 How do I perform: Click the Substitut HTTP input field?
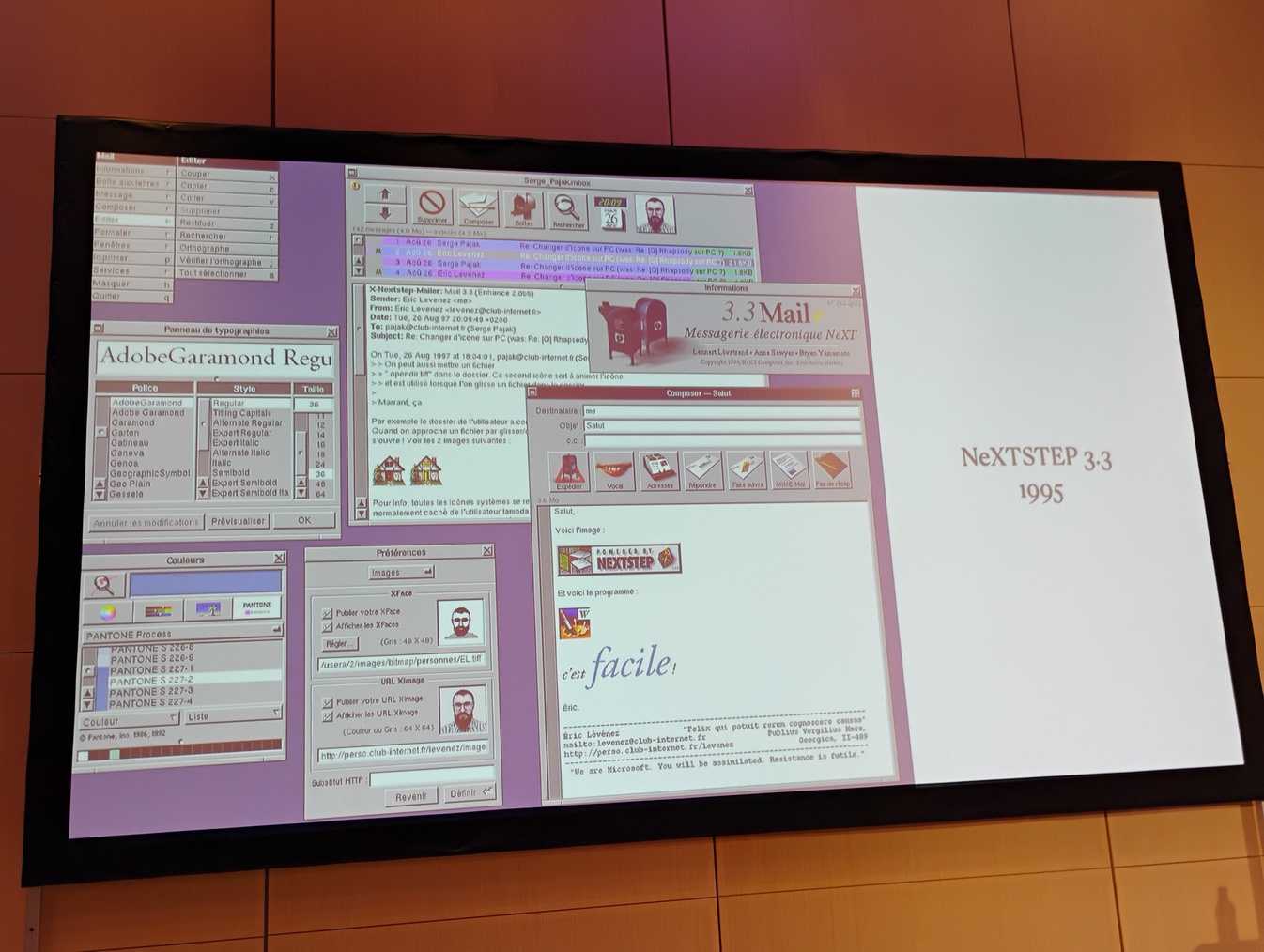(432, 777)
